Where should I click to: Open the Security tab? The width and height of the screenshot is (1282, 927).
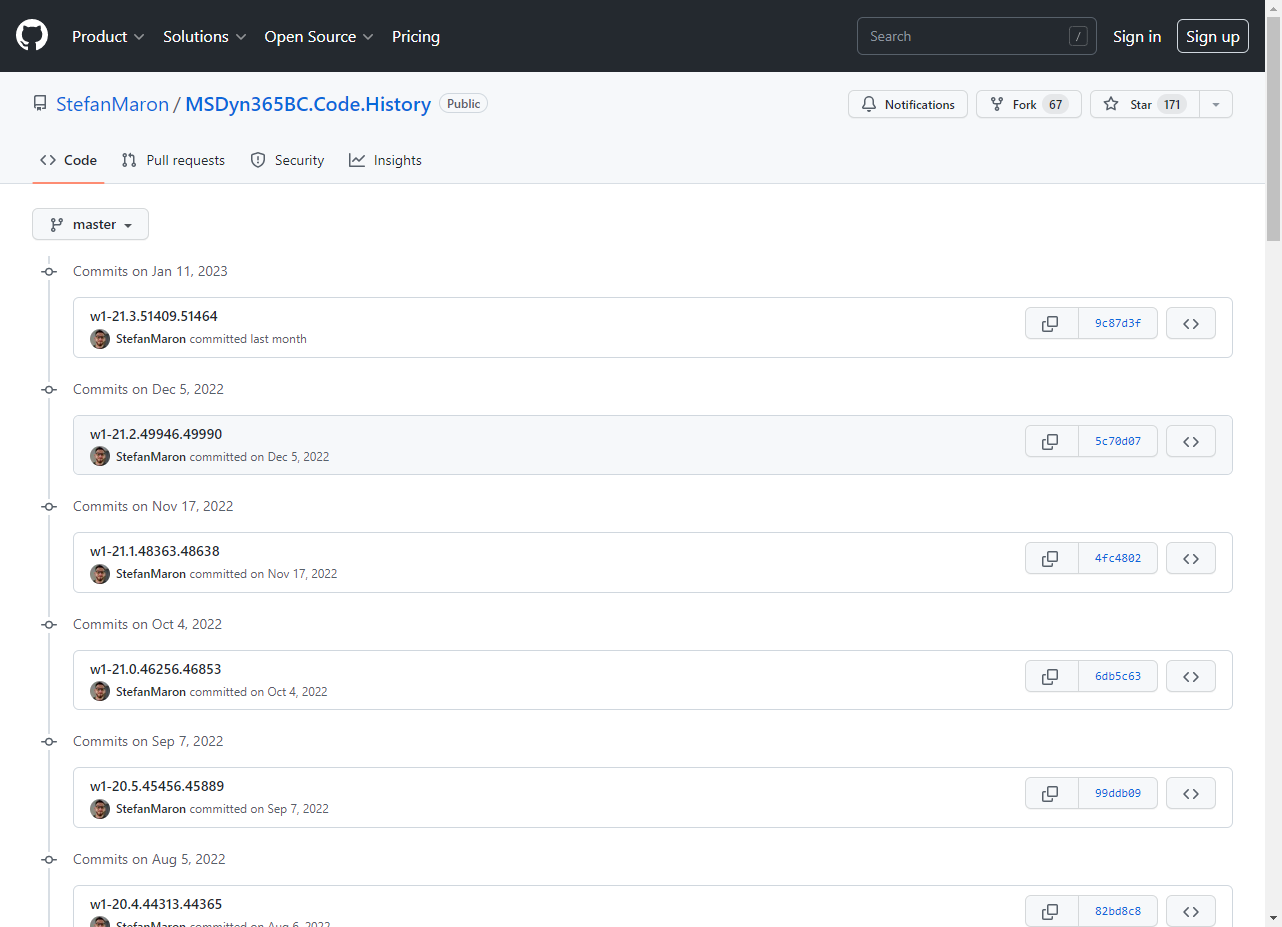[x=287, y=160]
